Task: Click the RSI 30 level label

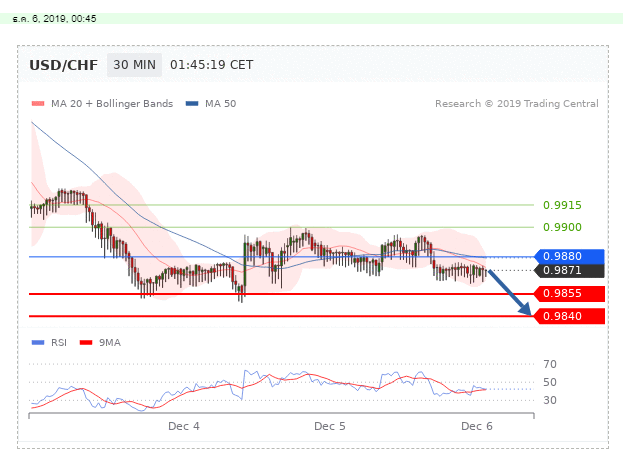Action: click(x=550, y=400)
